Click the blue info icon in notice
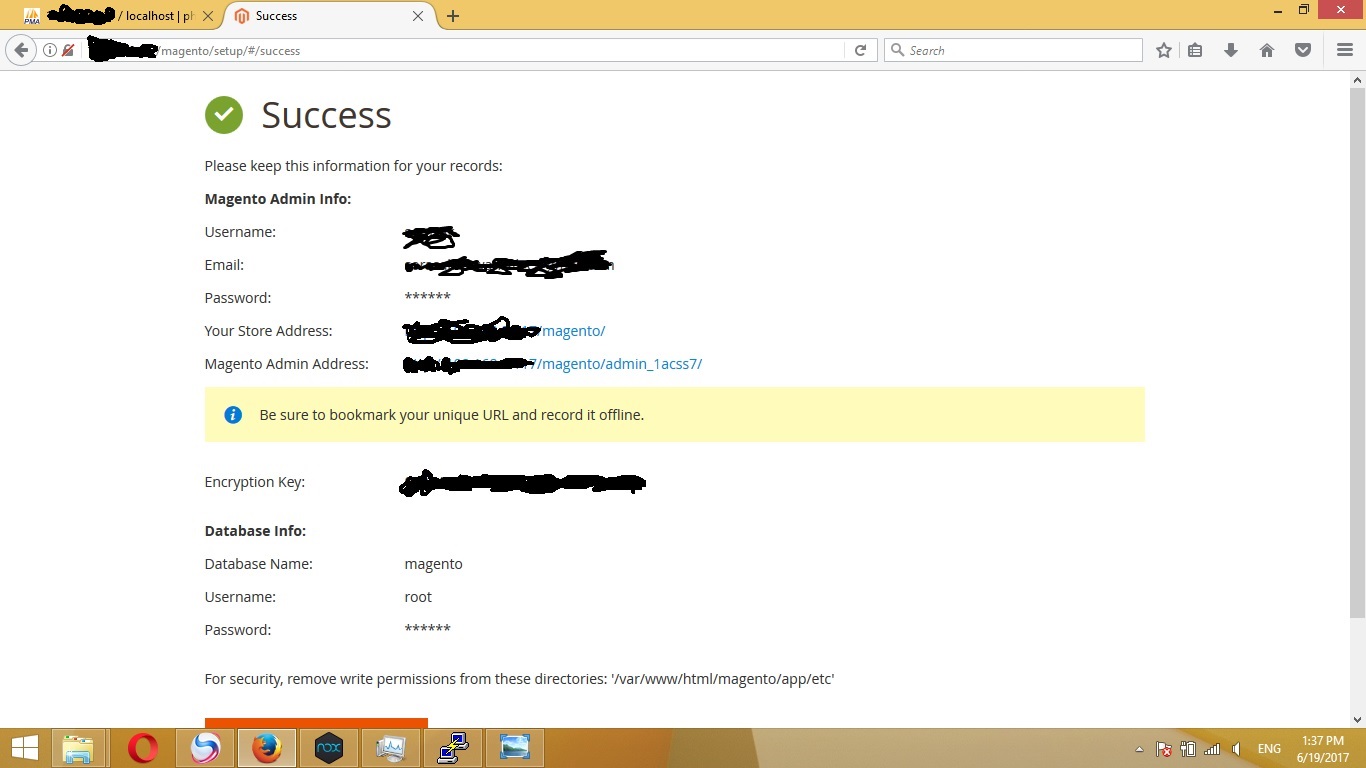The width and height of the screenshot is (1366, 768). tap(233, 414)
